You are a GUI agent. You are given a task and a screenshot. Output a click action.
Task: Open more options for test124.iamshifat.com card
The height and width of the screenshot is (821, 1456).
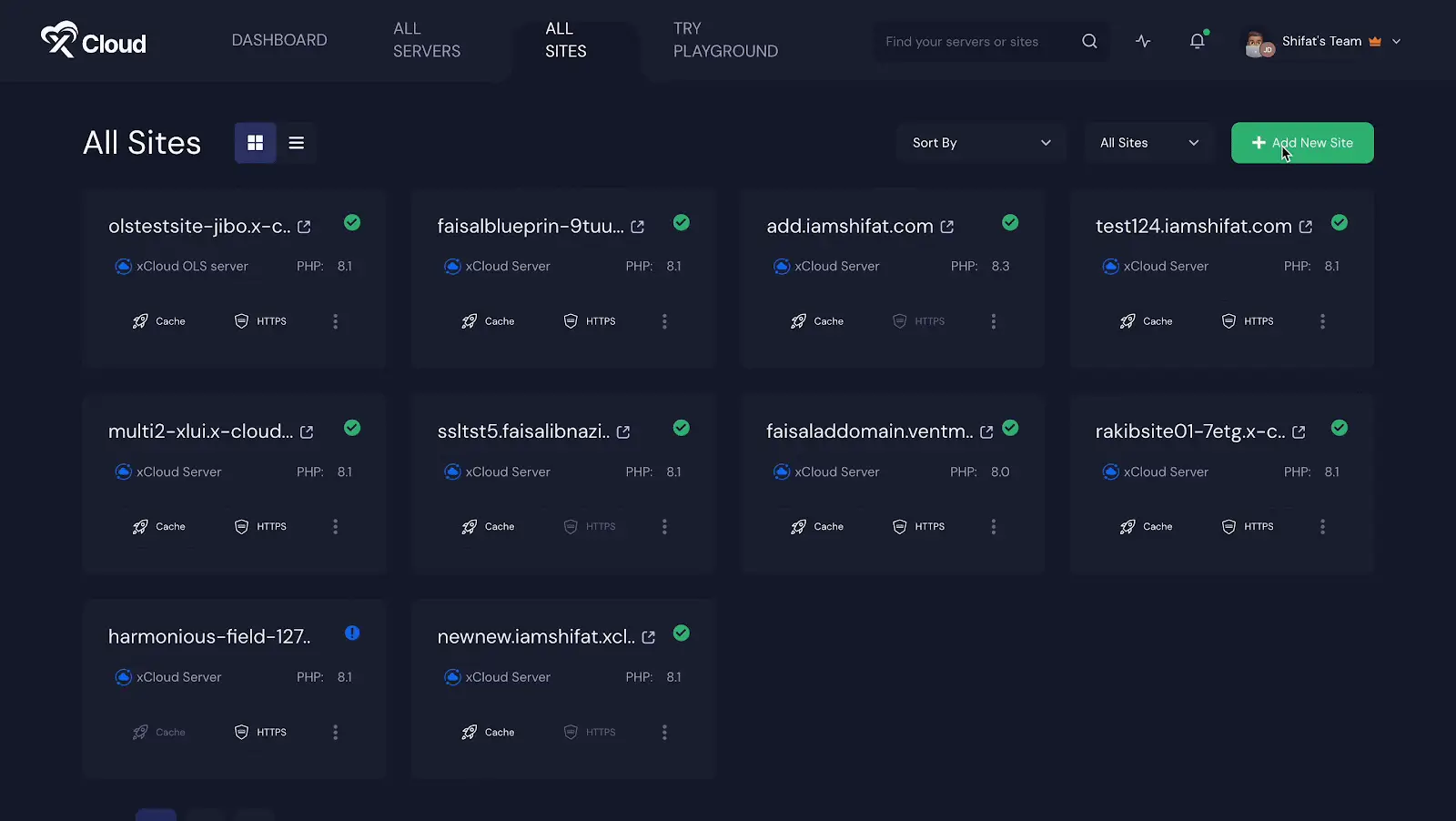1323,321
